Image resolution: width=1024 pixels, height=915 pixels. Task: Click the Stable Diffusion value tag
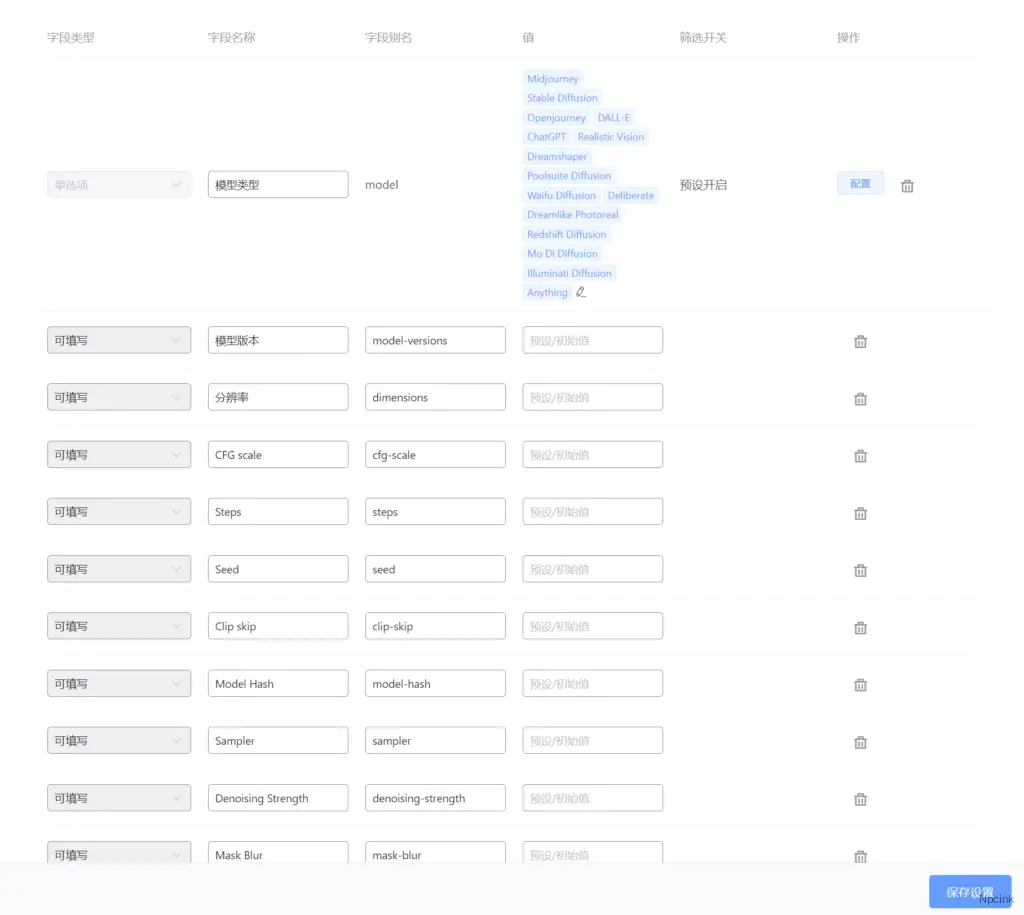562,98
